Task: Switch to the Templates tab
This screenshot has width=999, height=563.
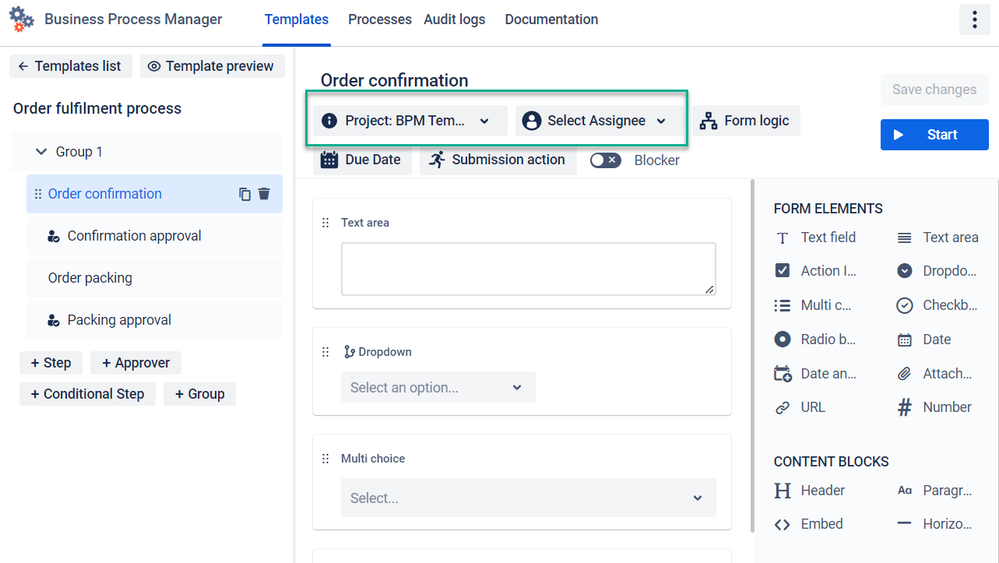Action: click(x=296, y=20)
